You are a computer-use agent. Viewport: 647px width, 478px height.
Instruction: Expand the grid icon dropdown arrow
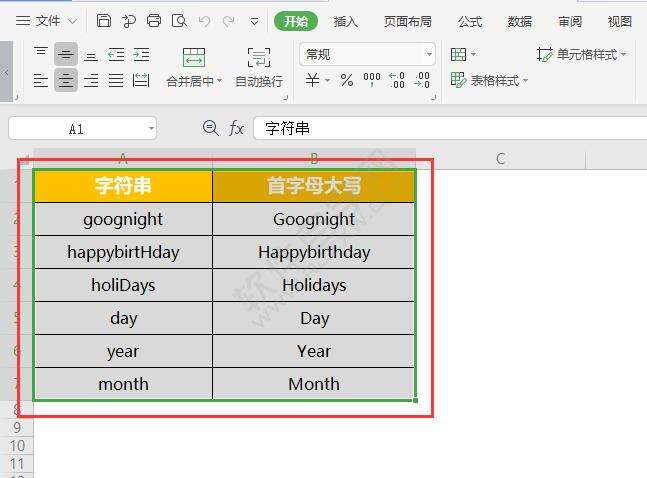(x=473, y=54)
